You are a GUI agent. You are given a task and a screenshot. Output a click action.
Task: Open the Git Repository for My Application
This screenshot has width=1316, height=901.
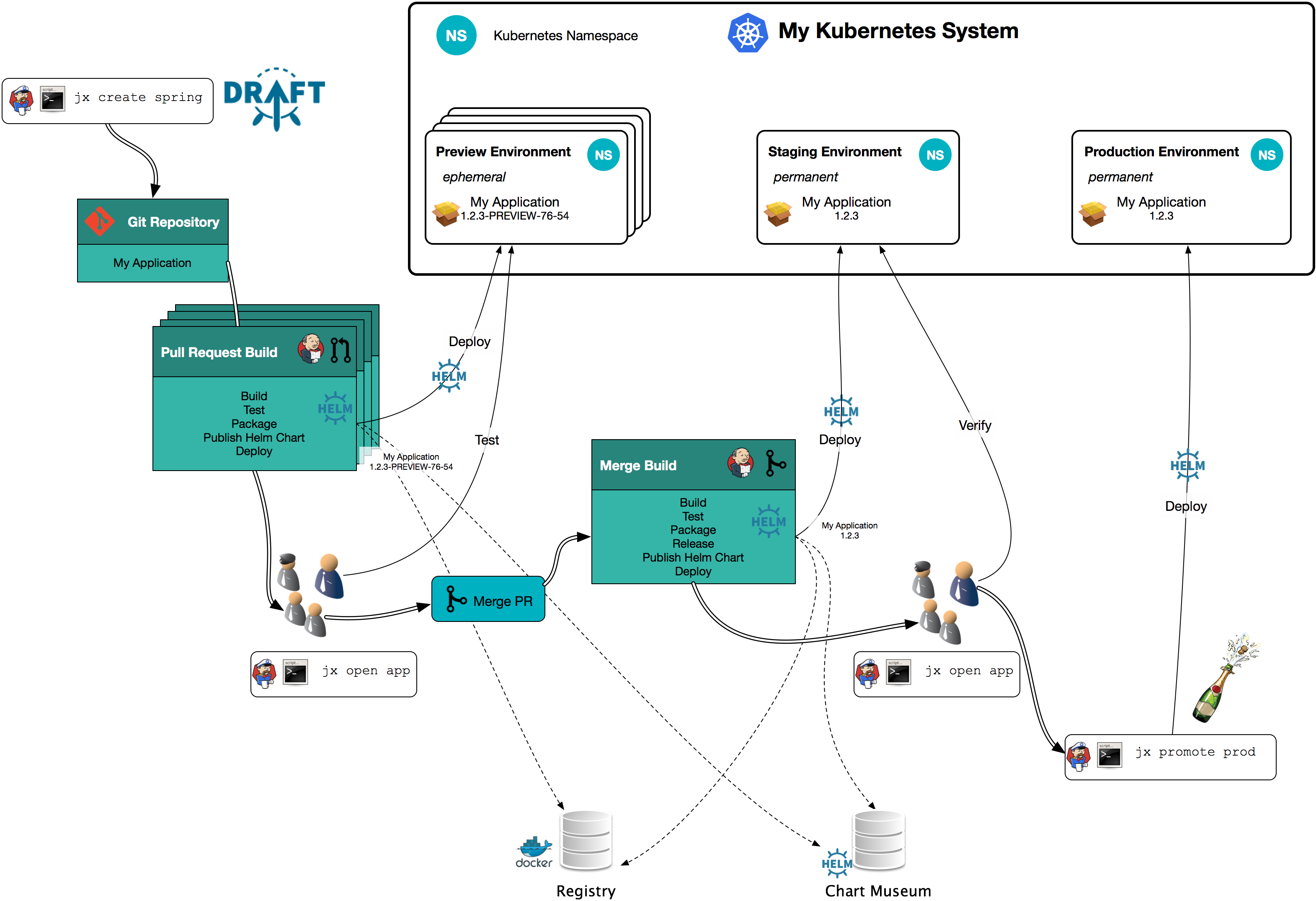[x=155, y=255]
